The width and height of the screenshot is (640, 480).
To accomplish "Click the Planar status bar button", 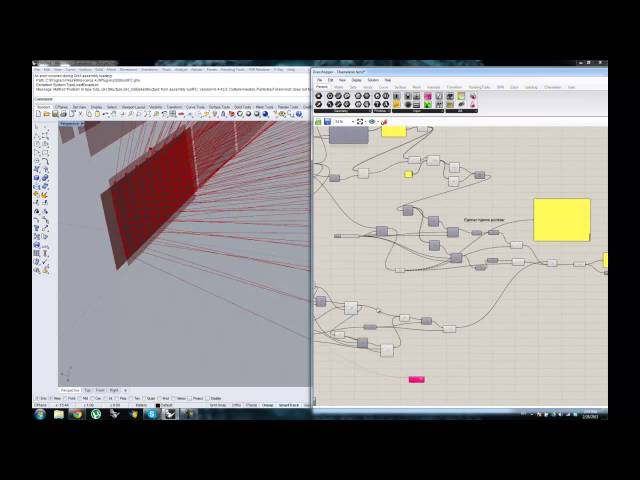I will click(x=251, y=405).
